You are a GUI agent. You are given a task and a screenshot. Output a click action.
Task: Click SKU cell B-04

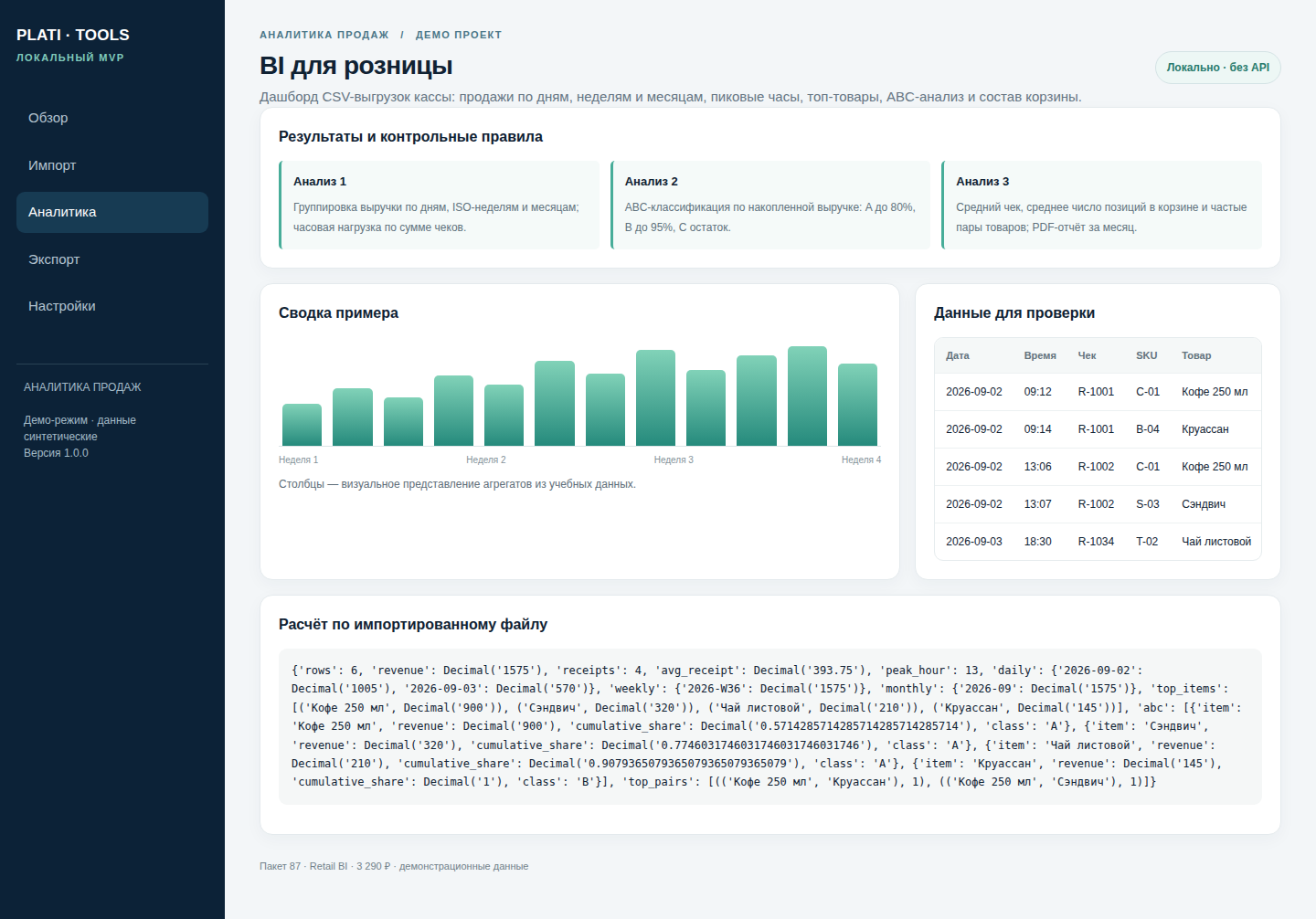[x=1148, y=429]
